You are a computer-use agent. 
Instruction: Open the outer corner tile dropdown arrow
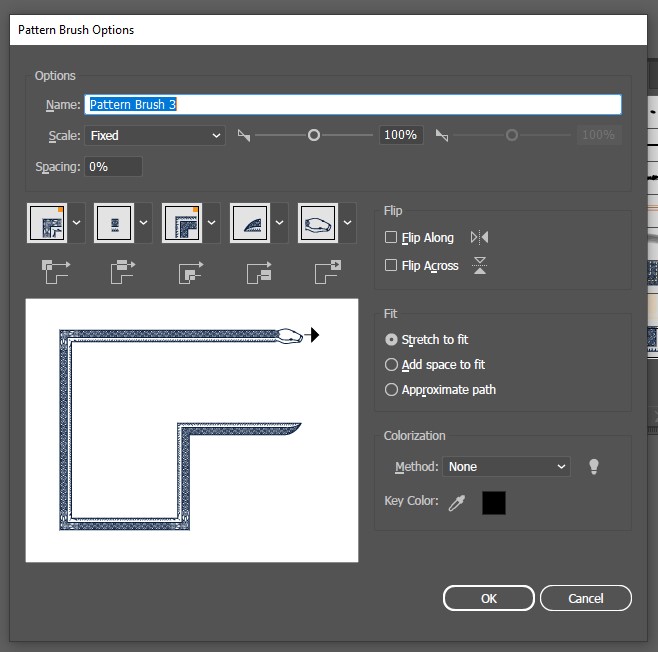coord(76,223)
